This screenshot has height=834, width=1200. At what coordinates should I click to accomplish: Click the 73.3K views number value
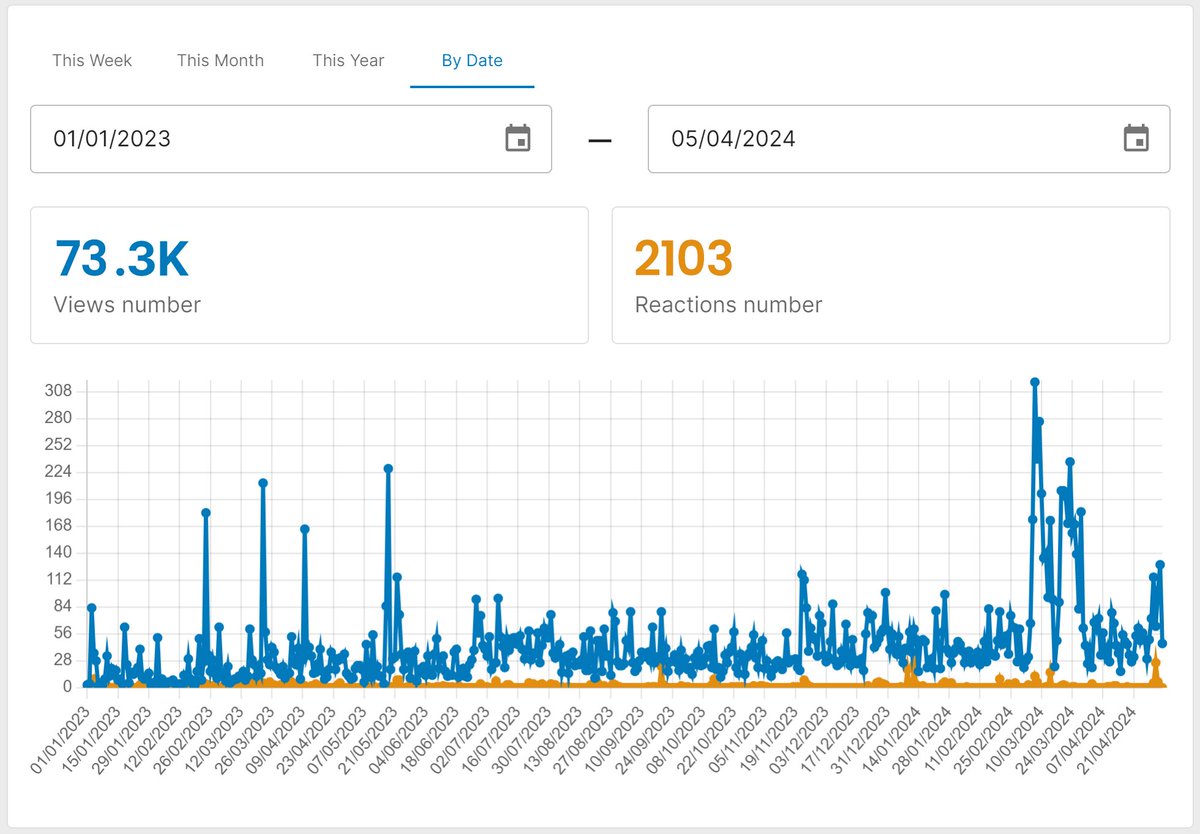(121, 259)
